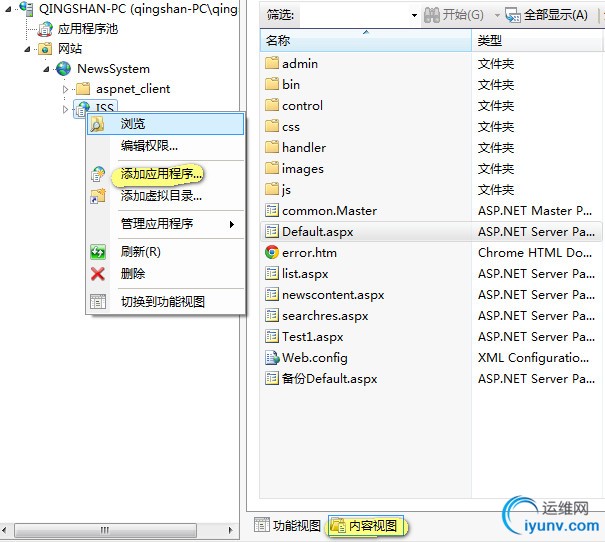Click the 应用程序池 icon in tree

(x=45, y=29)
